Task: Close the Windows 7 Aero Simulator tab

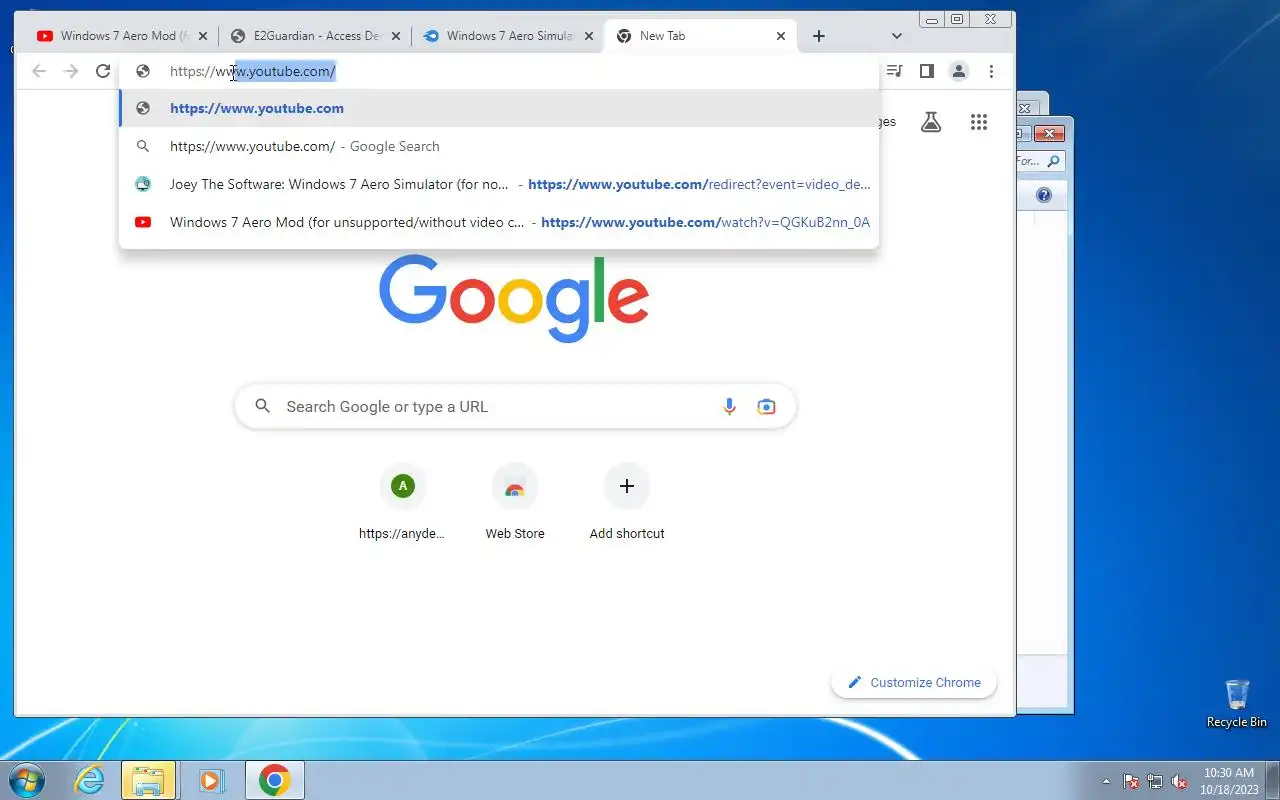Action: tap(588, 36)
